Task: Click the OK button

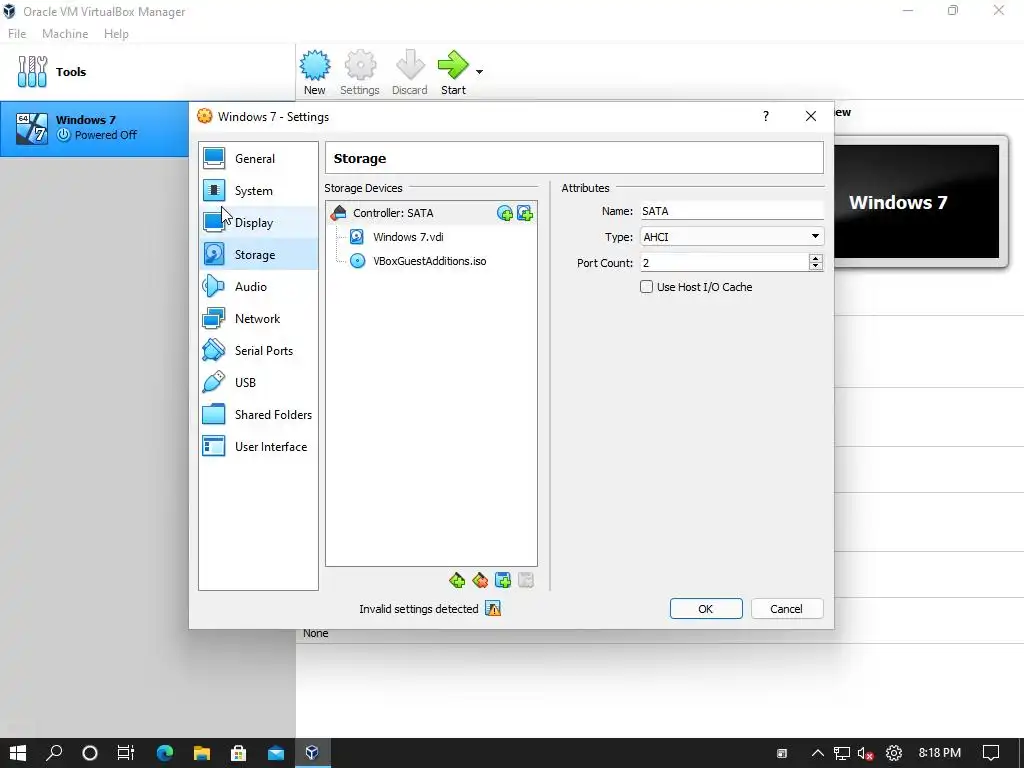Action: pyautogui.click(x=706, y=609)
